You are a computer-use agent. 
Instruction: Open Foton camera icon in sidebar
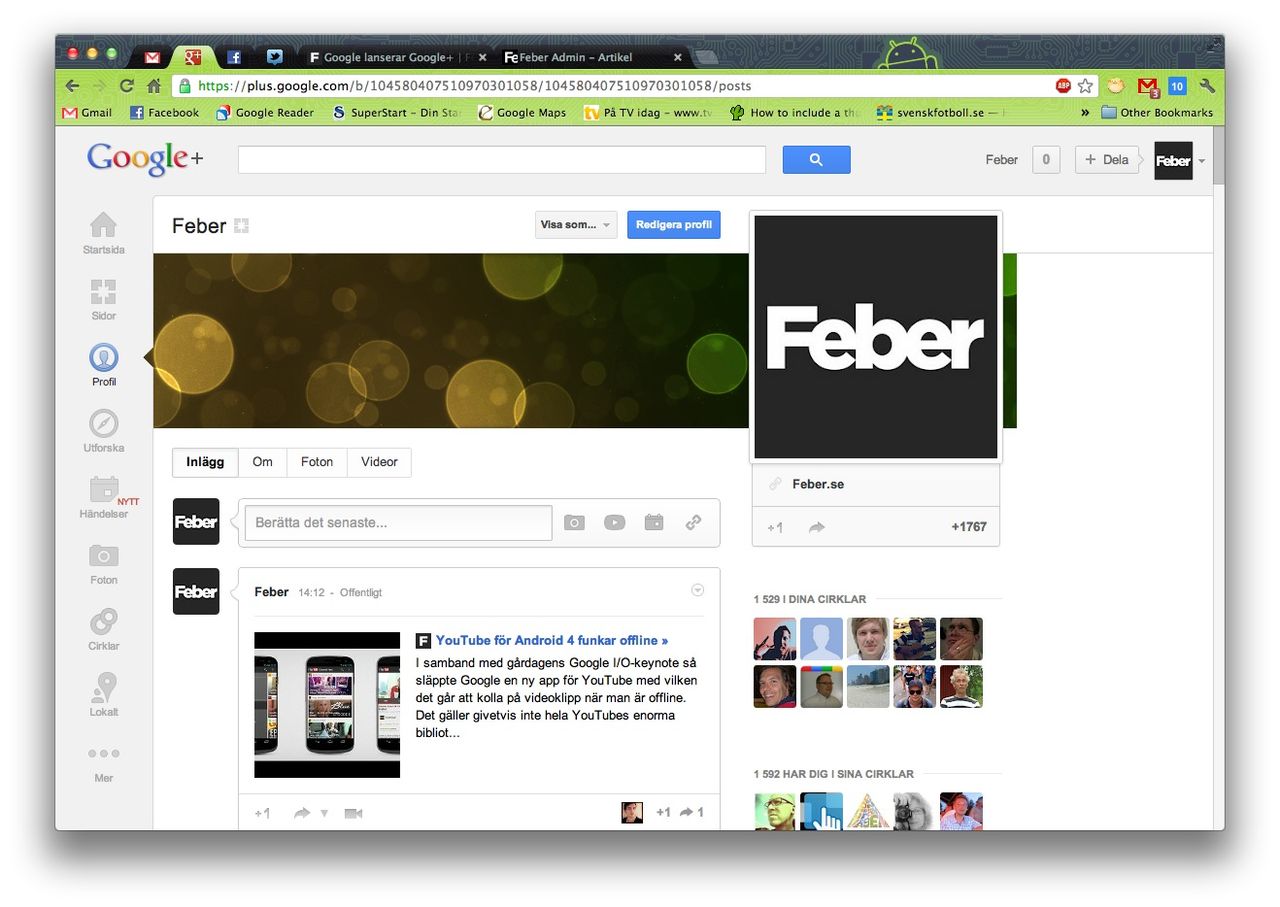point(103,556)
